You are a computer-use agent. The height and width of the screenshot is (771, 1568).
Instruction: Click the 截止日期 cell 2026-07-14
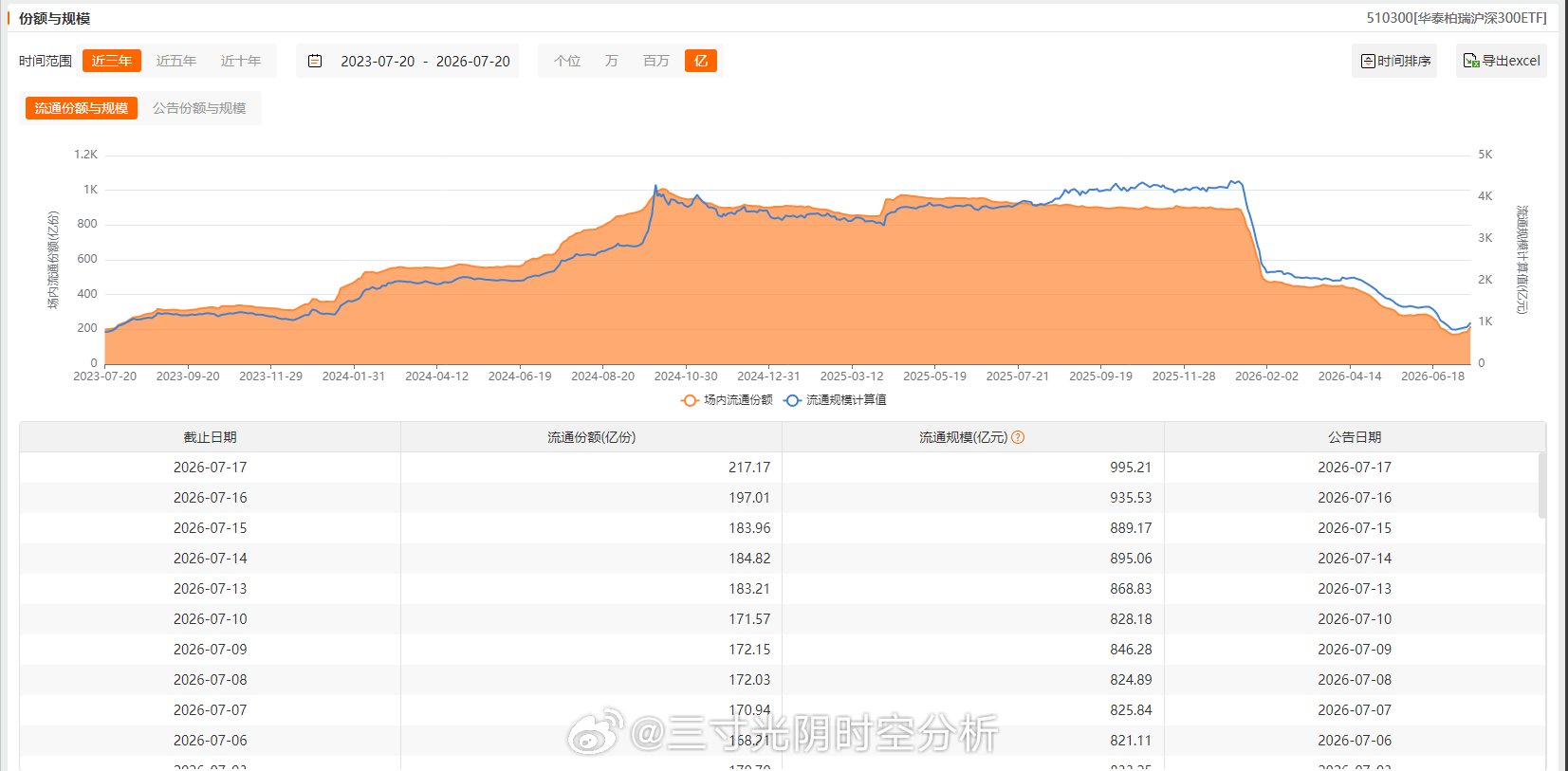(x=211, y=559)
